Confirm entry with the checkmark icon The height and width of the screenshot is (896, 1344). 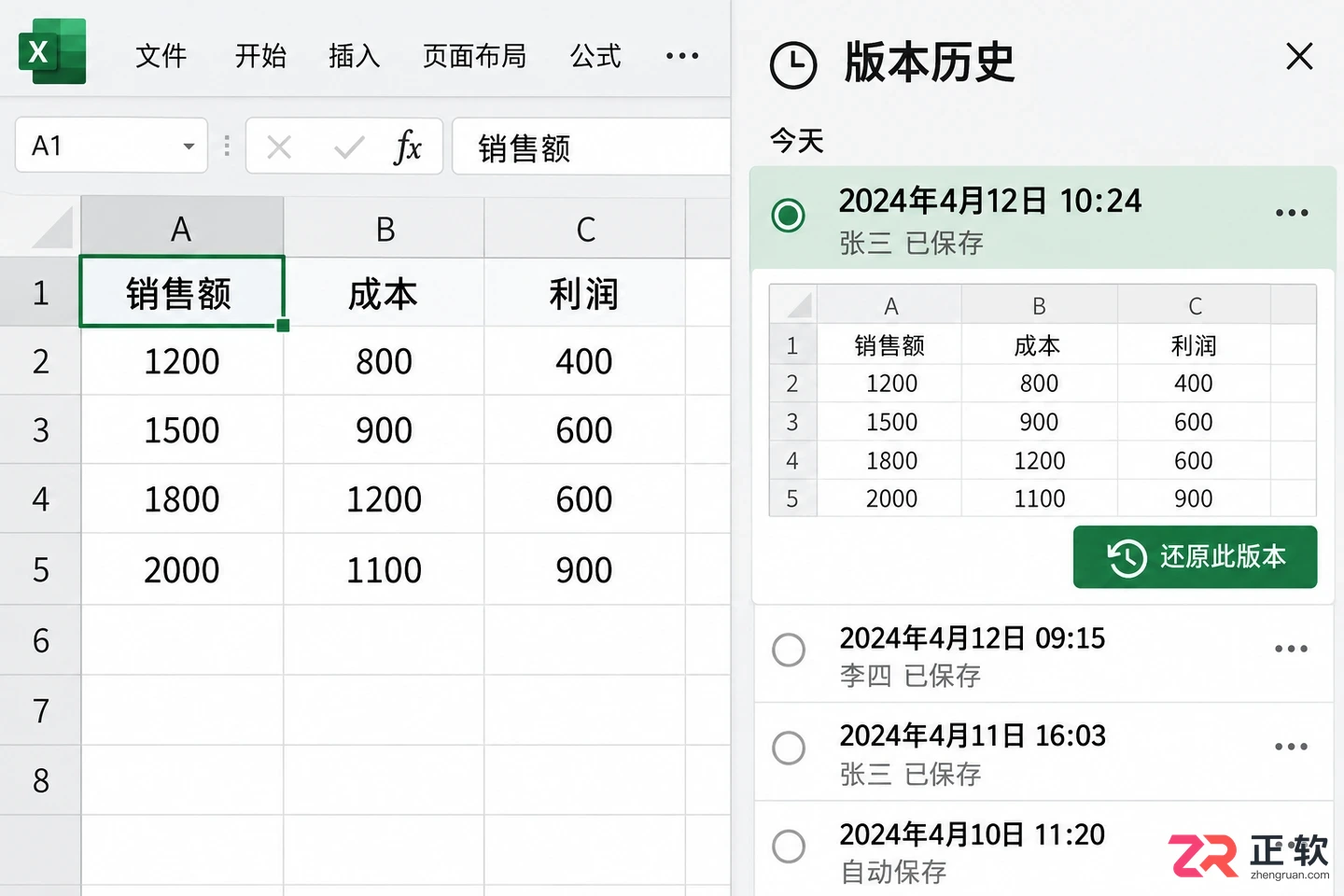click(x=349, y=147)
